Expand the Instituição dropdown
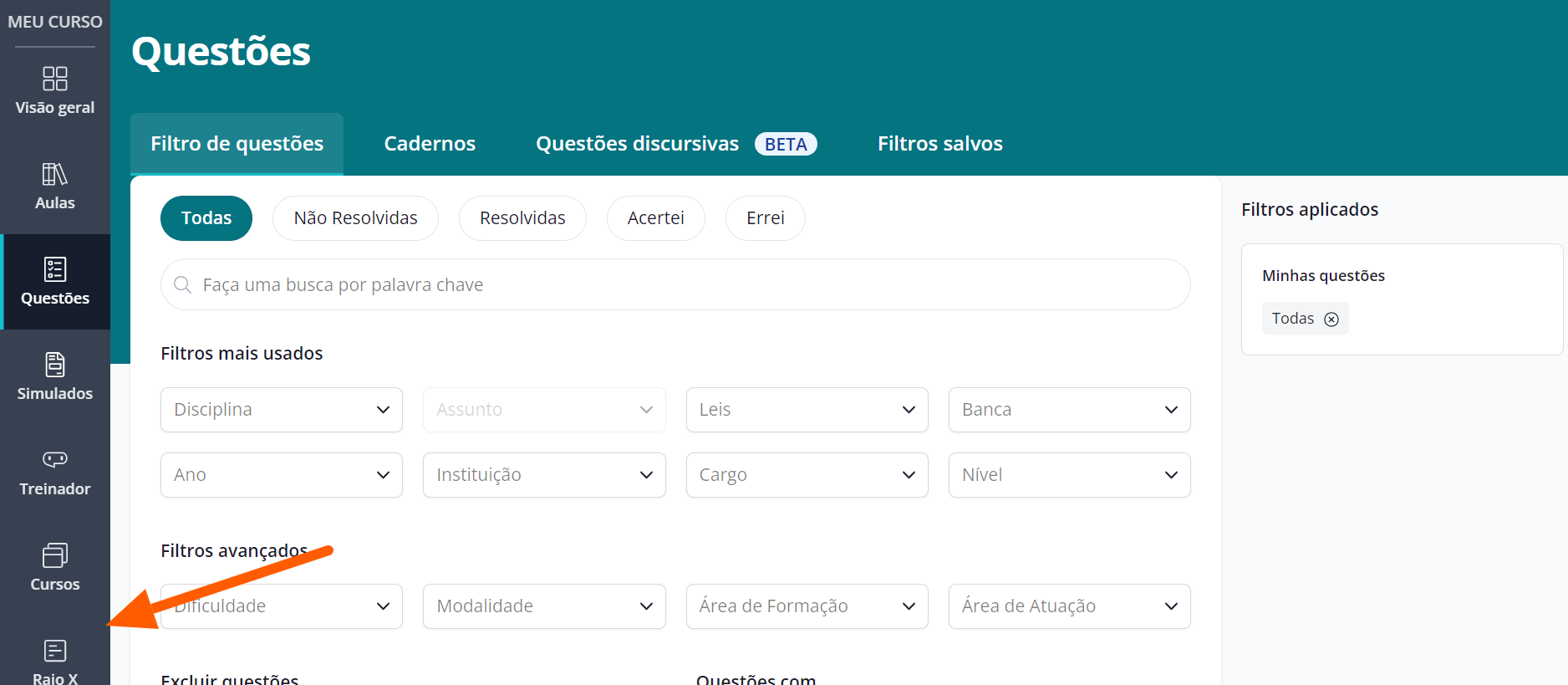The image size is (1568, 685). pos(544,475)
